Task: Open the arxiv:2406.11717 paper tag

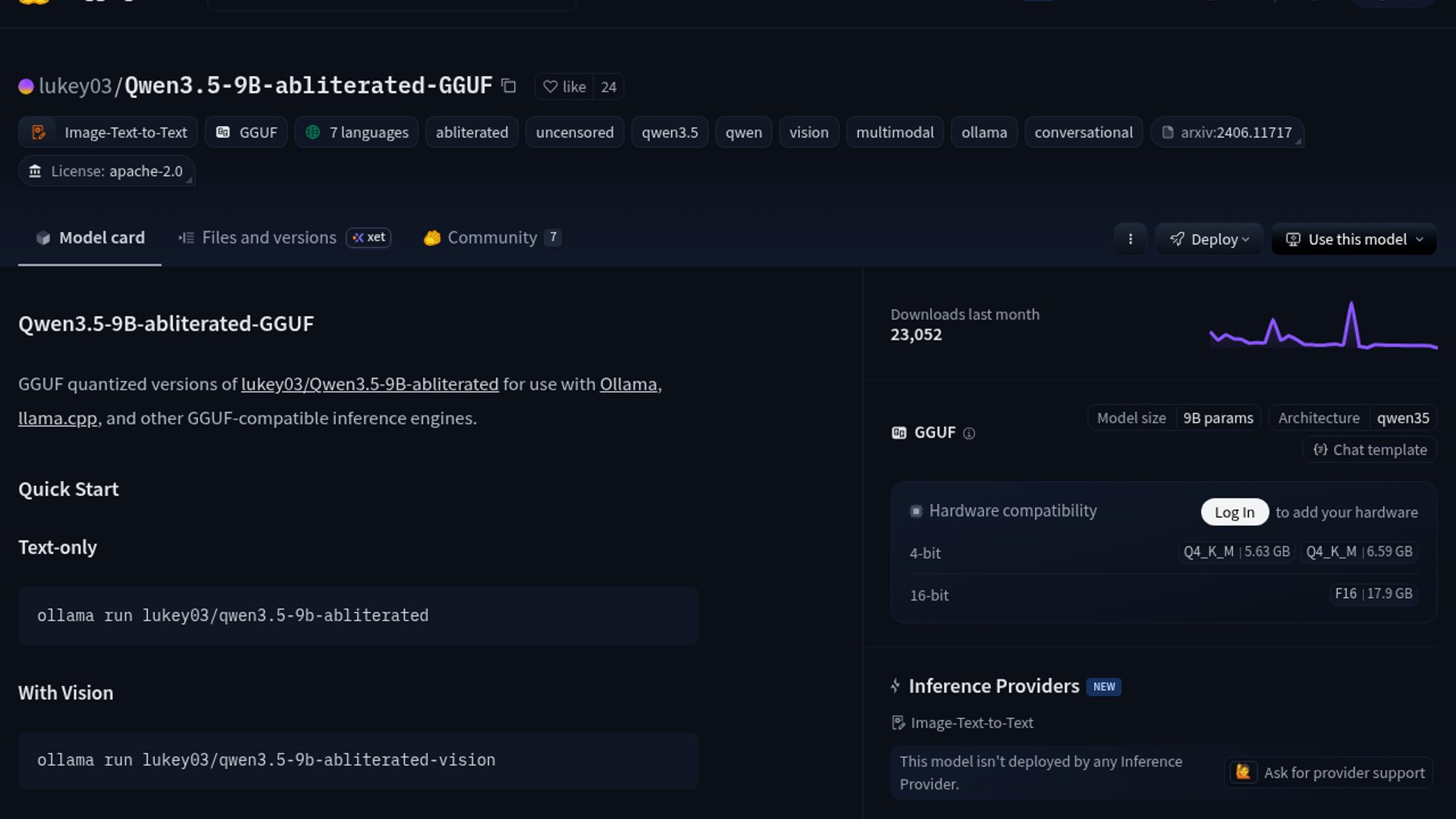Action: (x=1226, y=132)
